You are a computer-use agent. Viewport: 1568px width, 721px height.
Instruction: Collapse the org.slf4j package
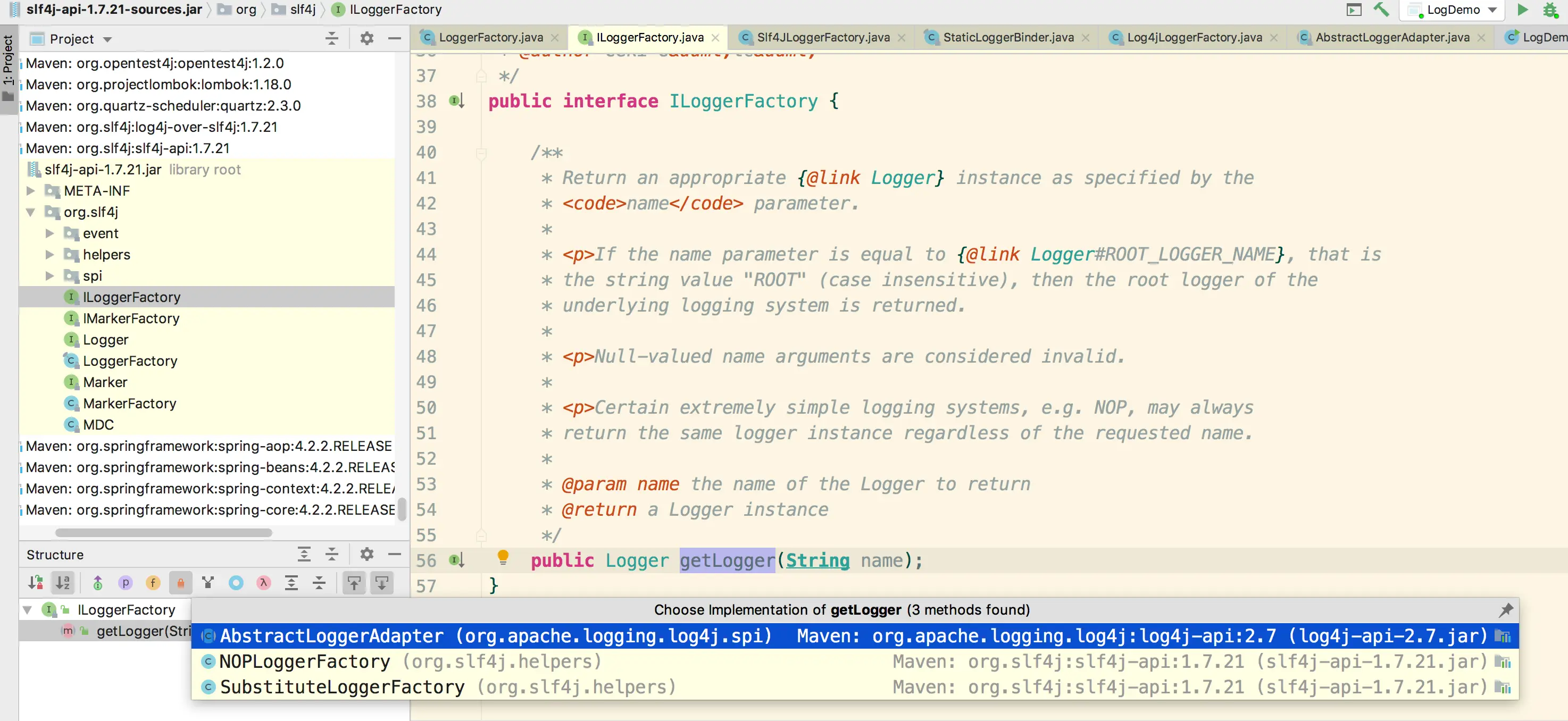tap(30, 212)
